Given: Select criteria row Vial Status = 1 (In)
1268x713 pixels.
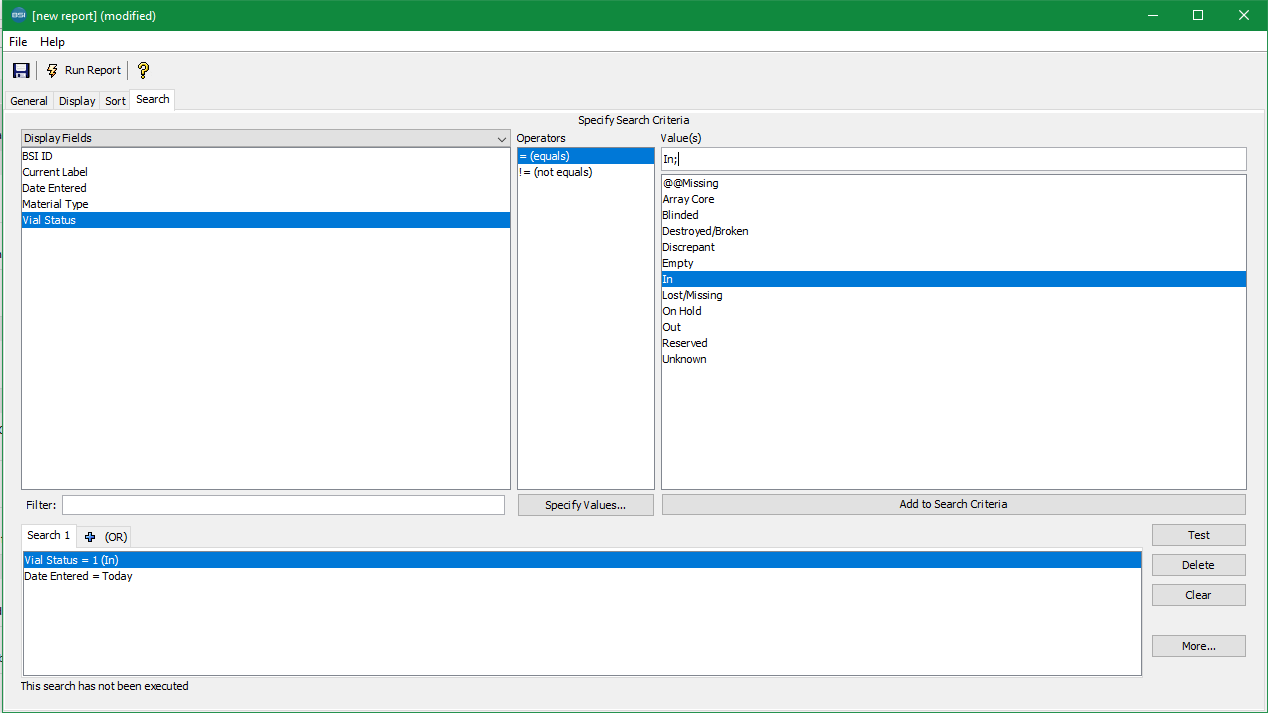Looking at the screenshot, I should click(582, 560).
